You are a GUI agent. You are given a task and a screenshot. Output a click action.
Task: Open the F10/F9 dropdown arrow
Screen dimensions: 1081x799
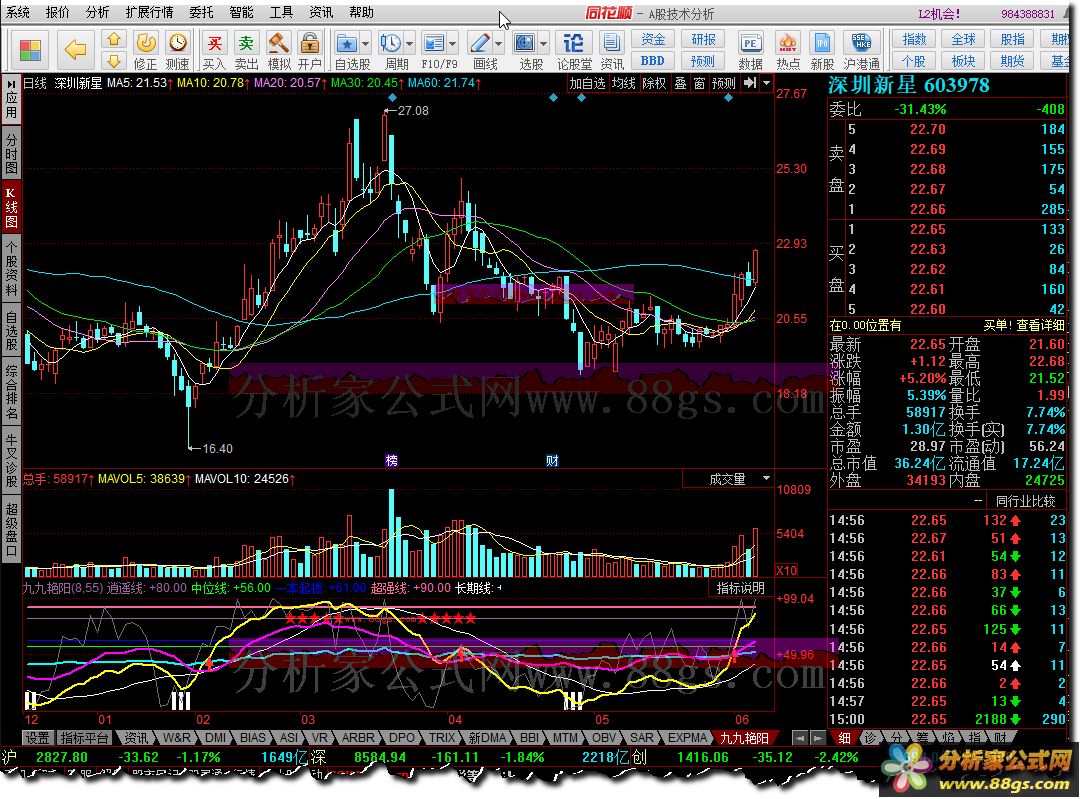pos(452,44)
